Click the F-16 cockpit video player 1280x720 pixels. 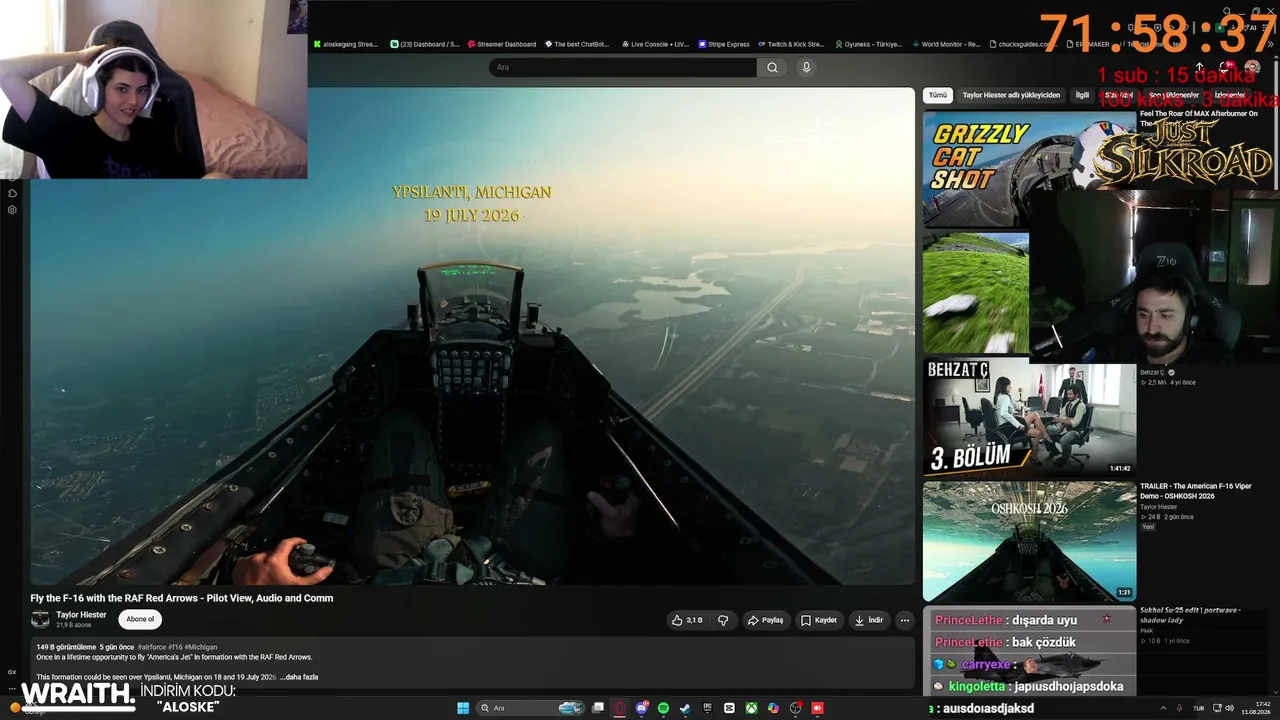472,336
